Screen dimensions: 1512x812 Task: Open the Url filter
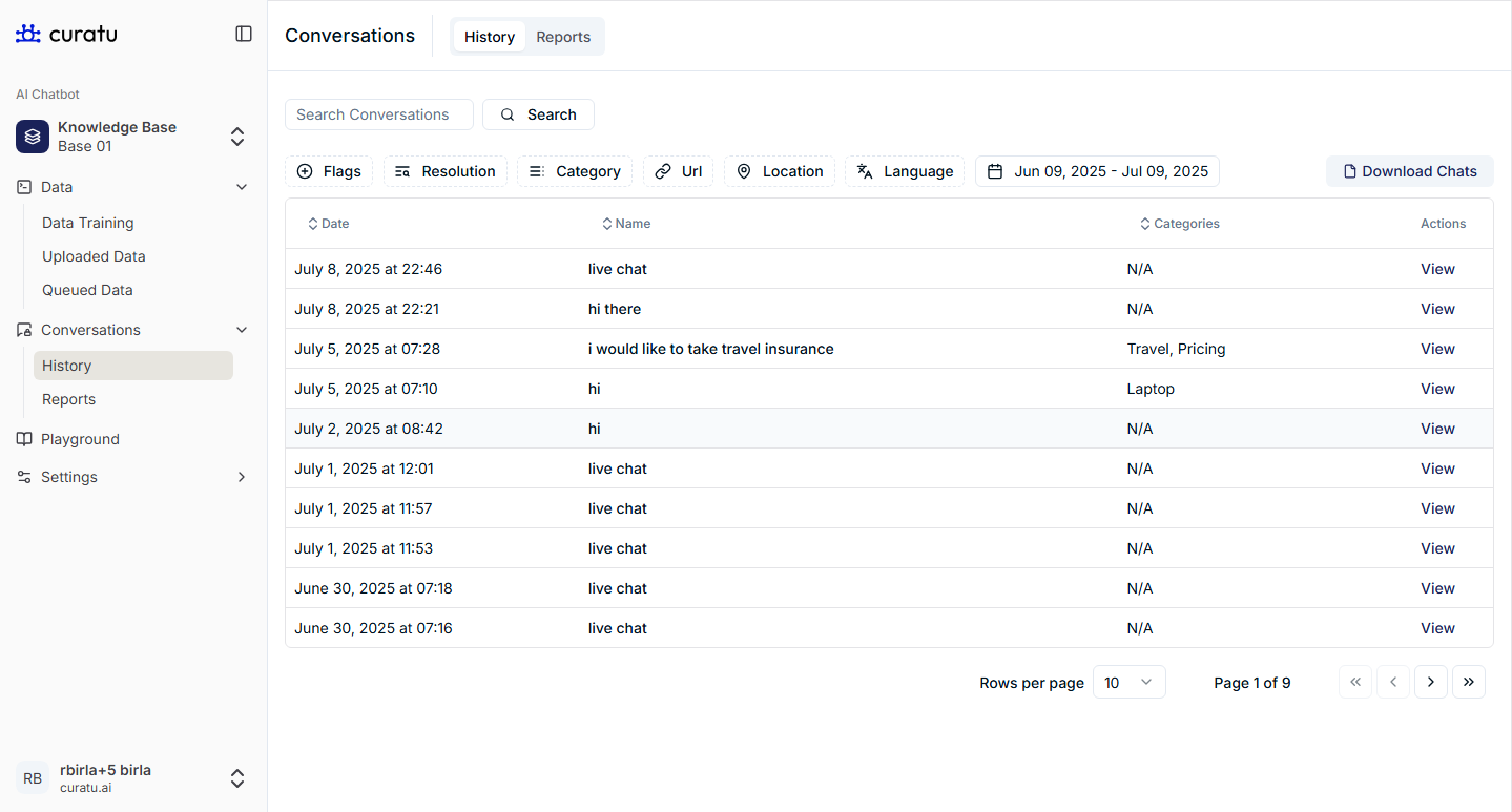(x=679, y=171)
